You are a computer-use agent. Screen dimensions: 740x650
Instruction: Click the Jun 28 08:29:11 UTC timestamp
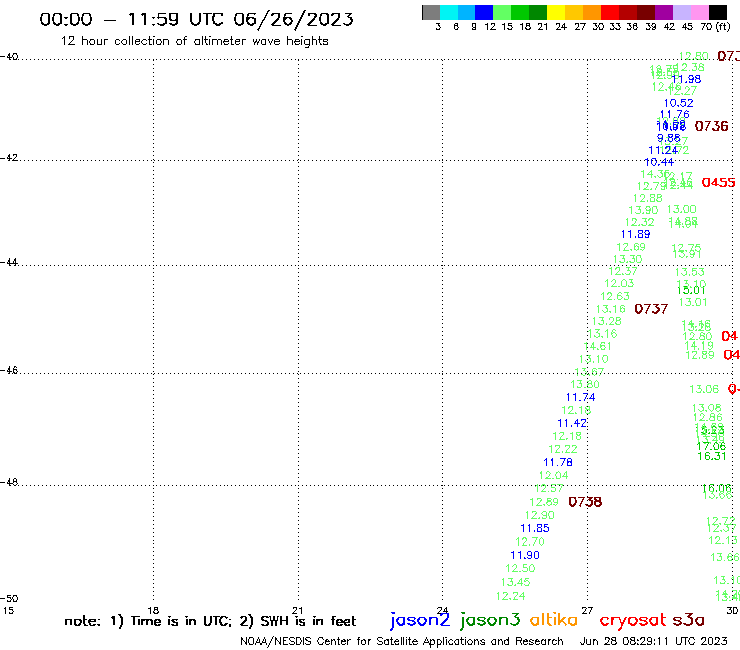point(653,641)
